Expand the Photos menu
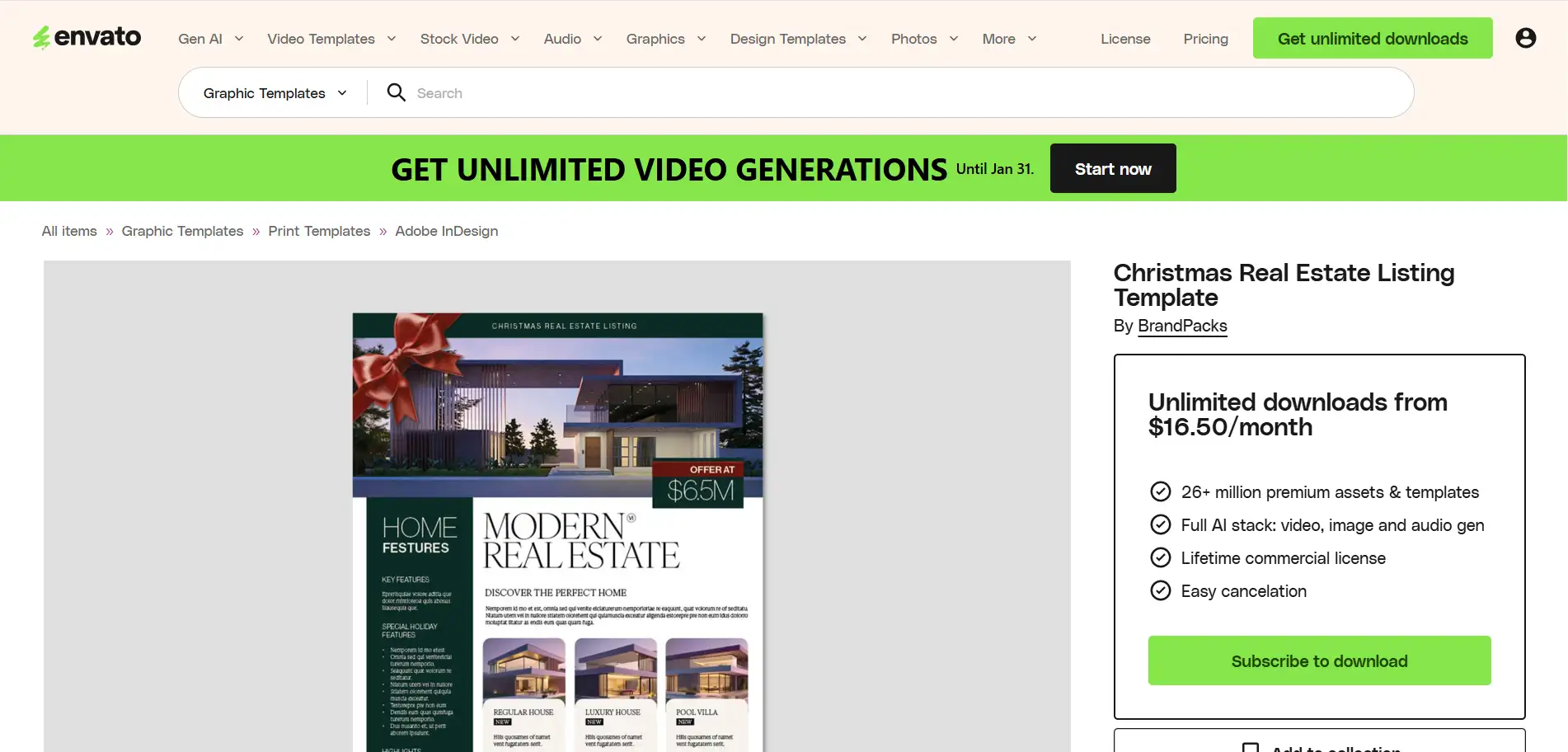This screenshot has height=752, width=1568. point(924,39)
